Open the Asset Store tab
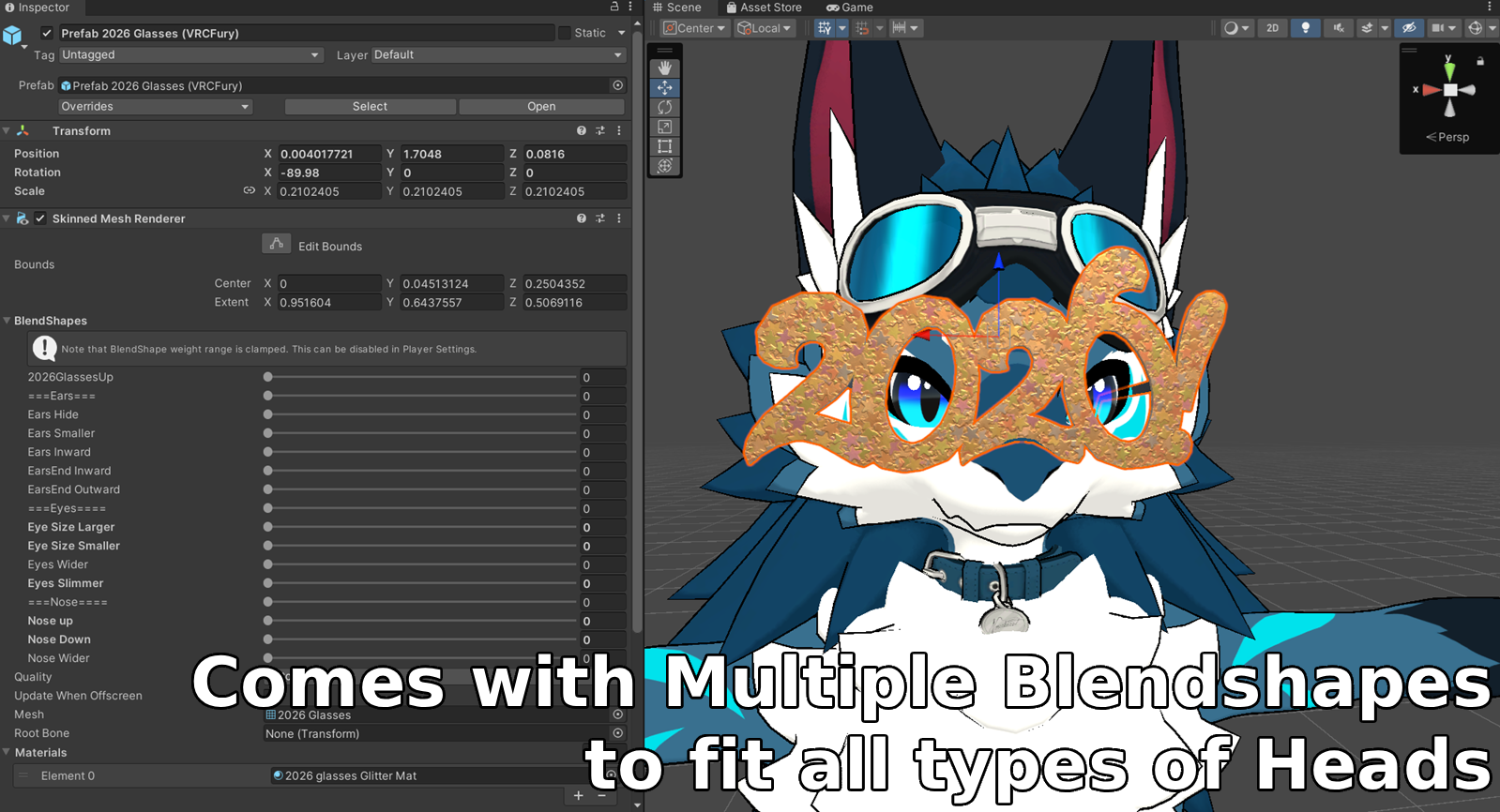Viewport: 1500px width, 812px height. [x=764, y=8]
